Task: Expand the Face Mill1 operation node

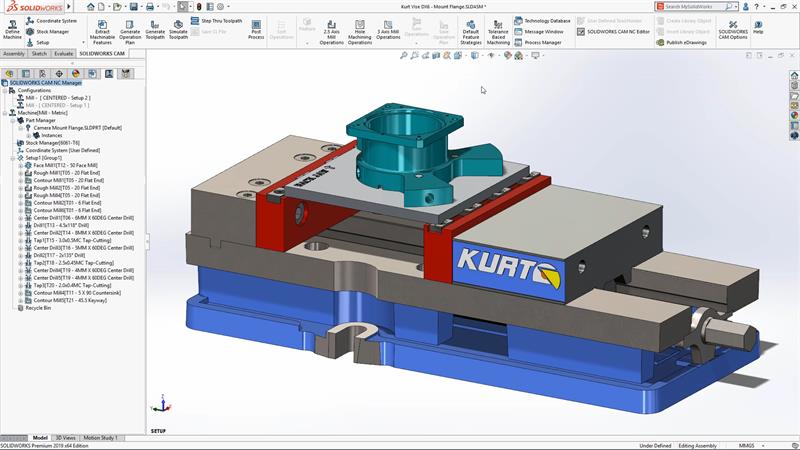Action: 20,165
